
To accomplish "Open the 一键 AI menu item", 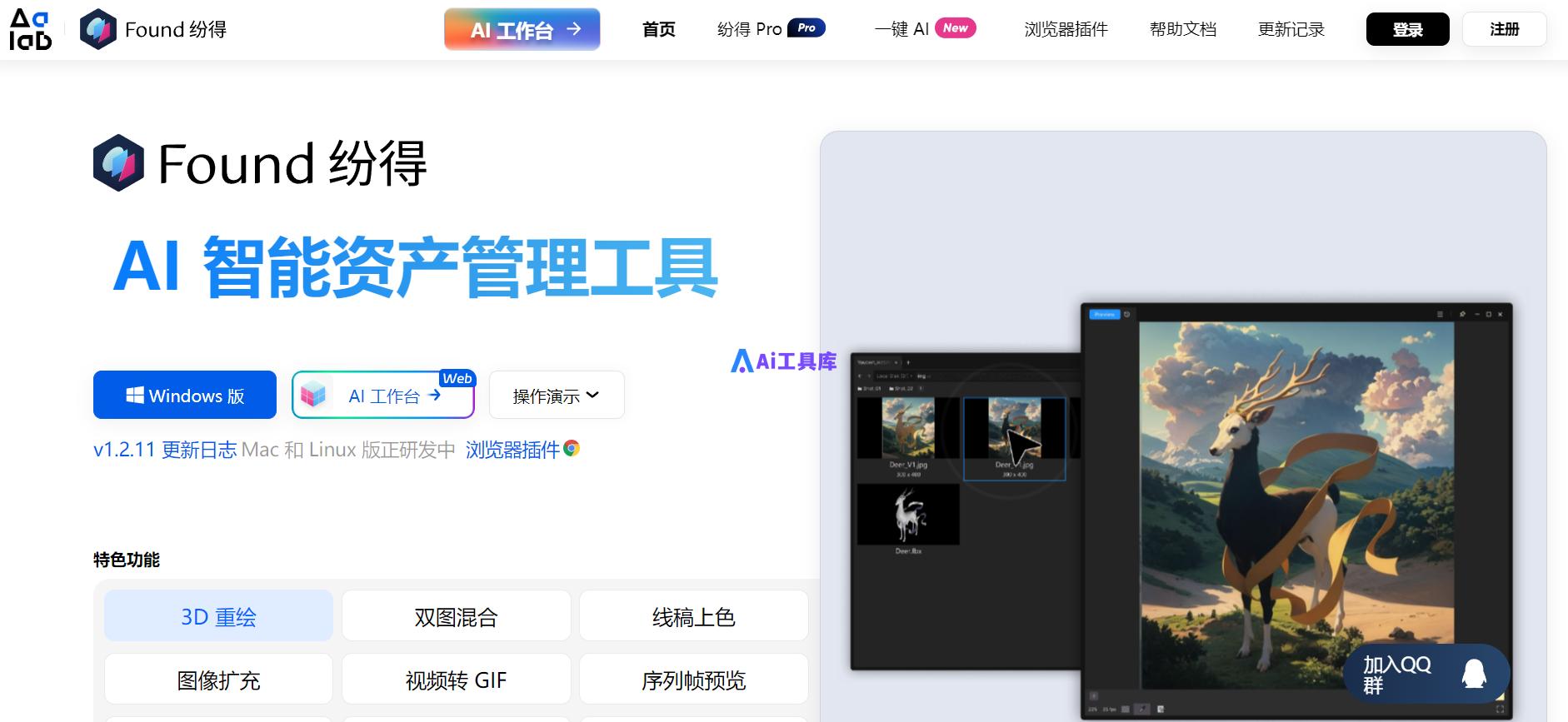I will tap(926, 29).
